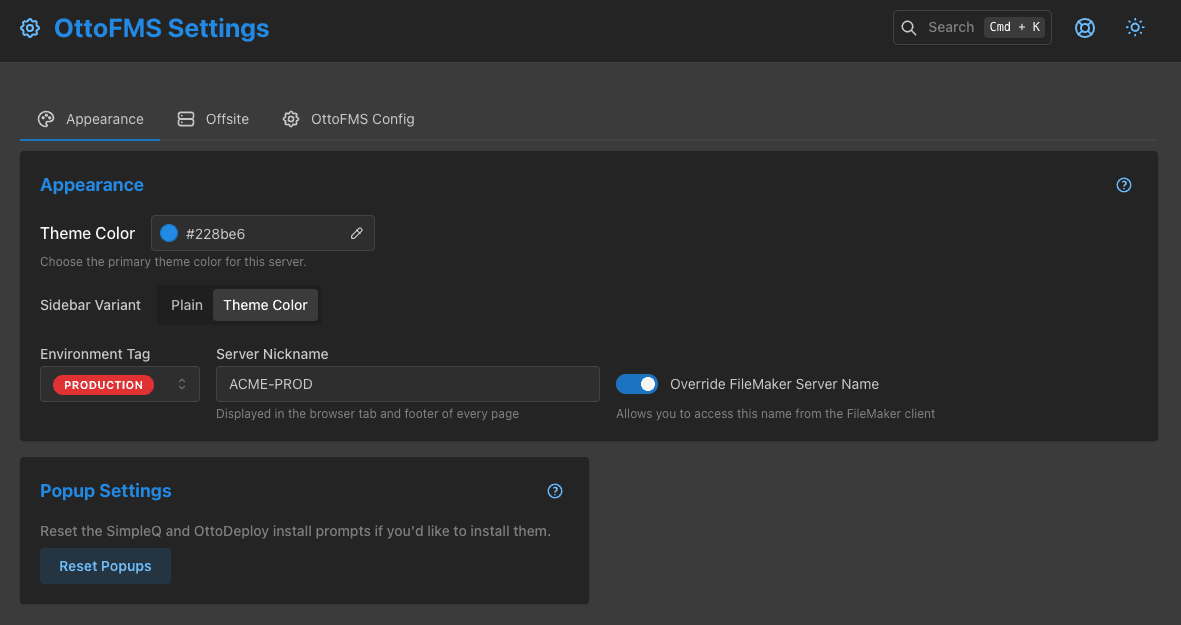Open the Environment Tag dropdown
Viewport: 1181px width, 625px height.
(119, 383)
